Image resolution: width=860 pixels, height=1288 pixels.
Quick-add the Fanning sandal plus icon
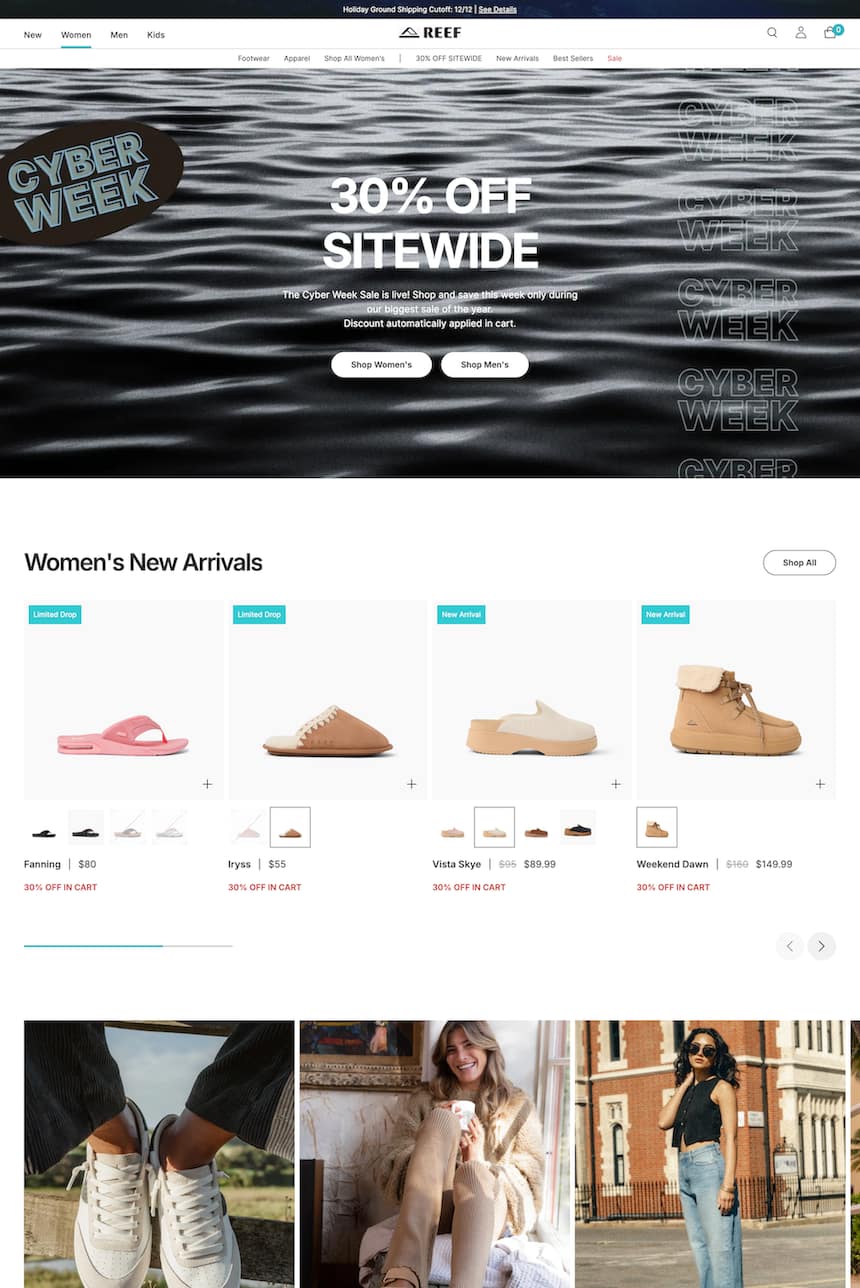click(207, 784)
